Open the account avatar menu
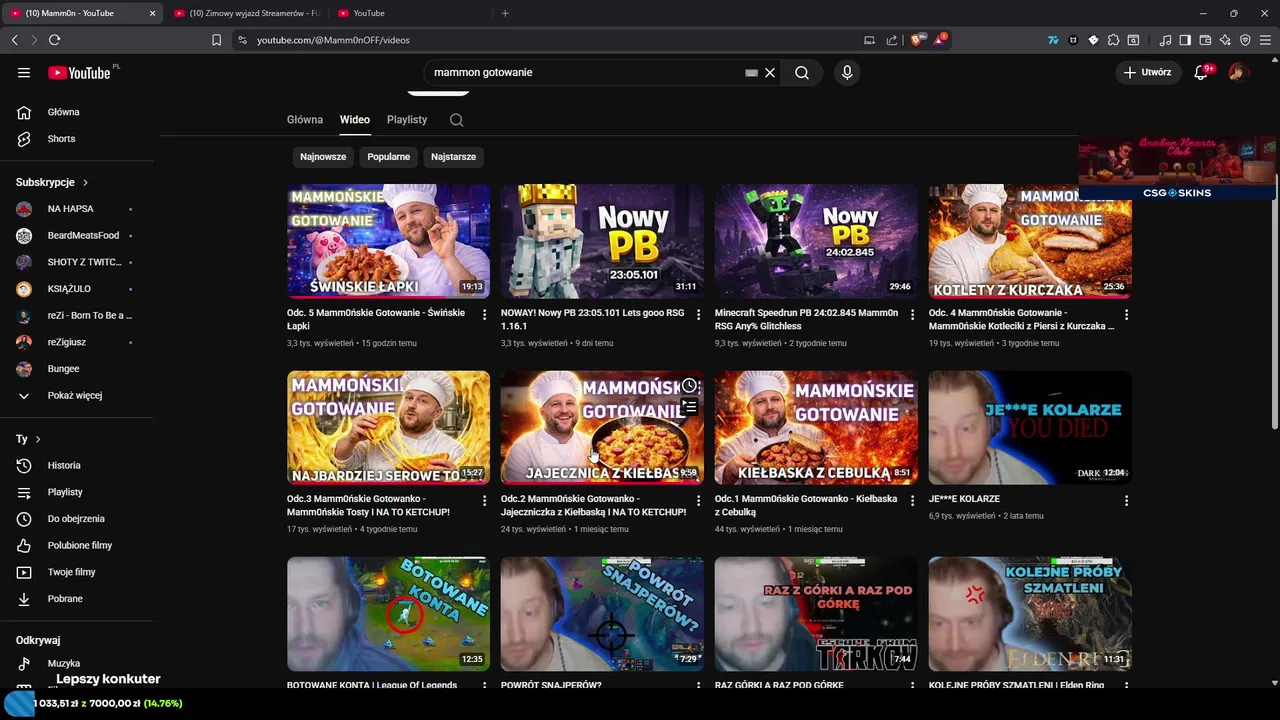Image resolution: width=1280 pixels, height=720 pixels. coord(1238,72)
